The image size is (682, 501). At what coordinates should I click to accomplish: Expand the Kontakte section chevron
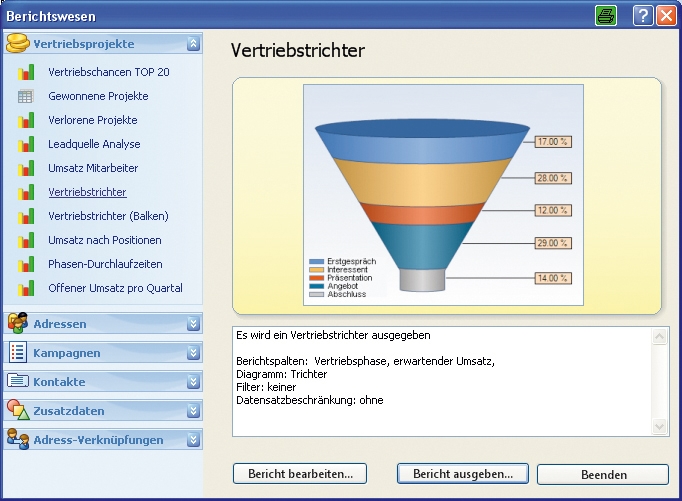click(x=194, y=382)
